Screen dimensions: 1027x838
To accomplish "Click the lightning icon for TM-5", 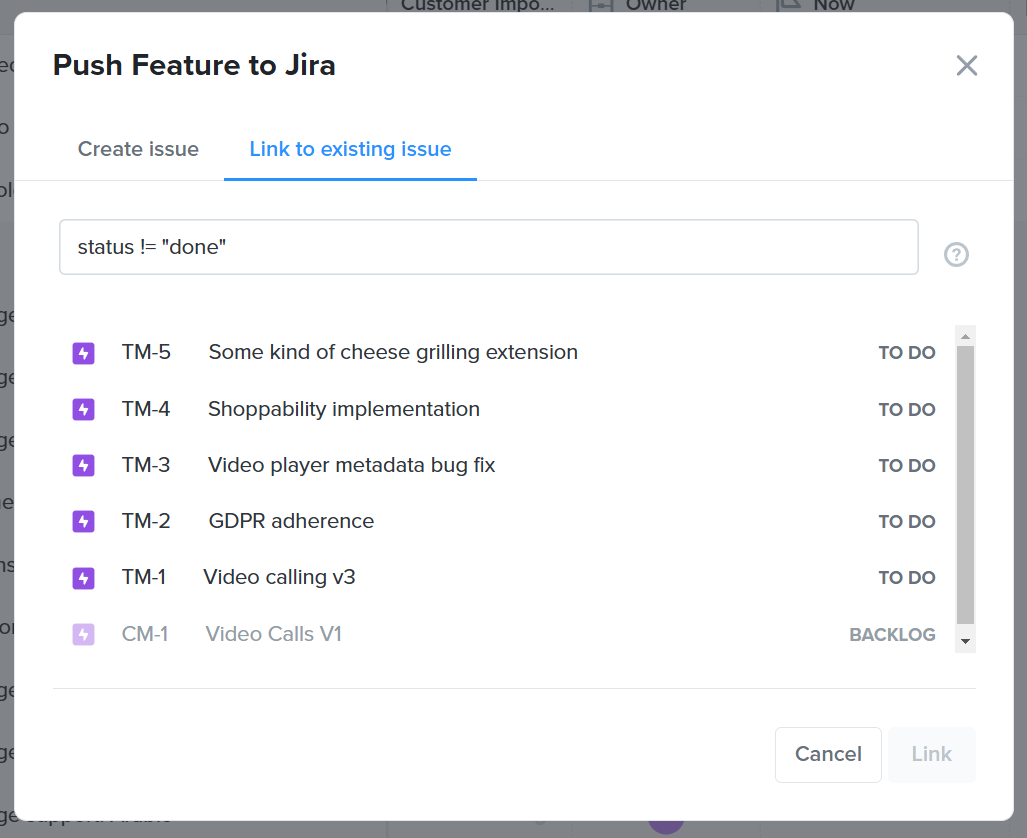I will click(x=83, y=353).
